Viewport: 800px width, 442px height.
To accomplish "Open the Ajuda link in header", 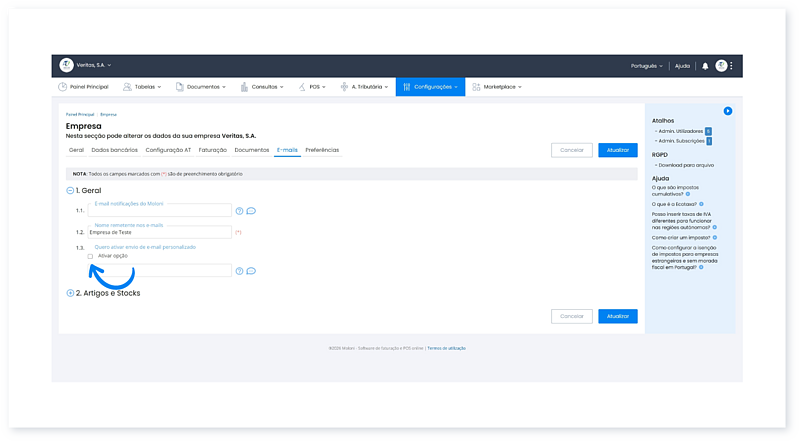I will click(x=682, y=66).
